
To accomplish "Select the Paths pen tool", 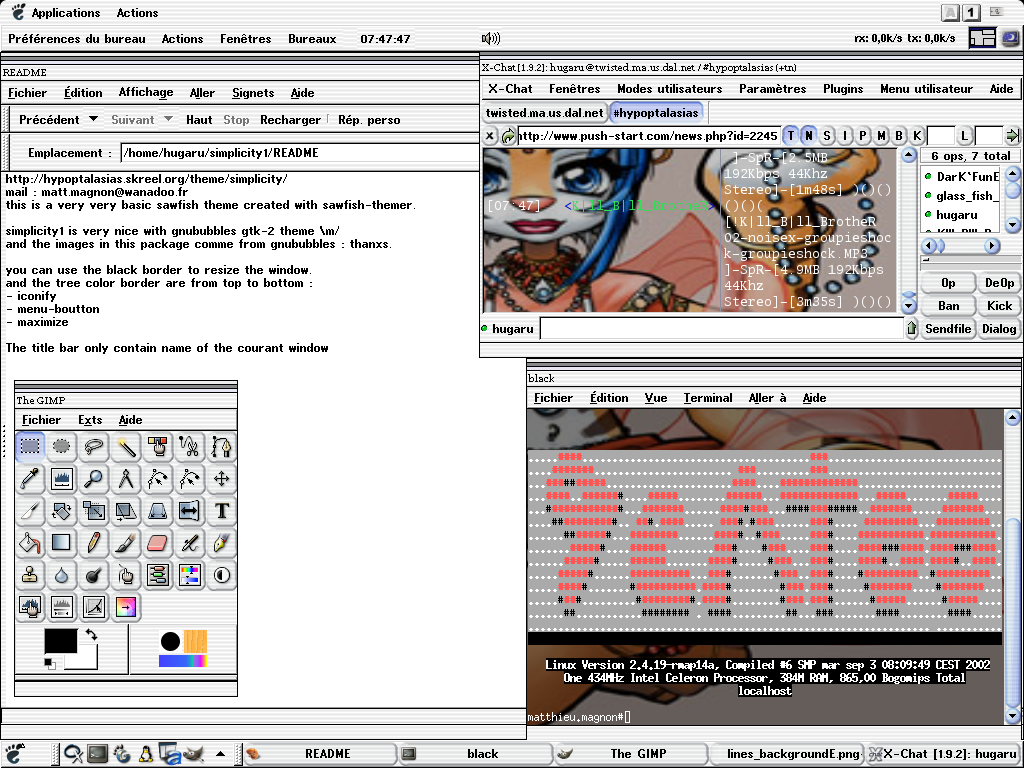I will (221, 447).
